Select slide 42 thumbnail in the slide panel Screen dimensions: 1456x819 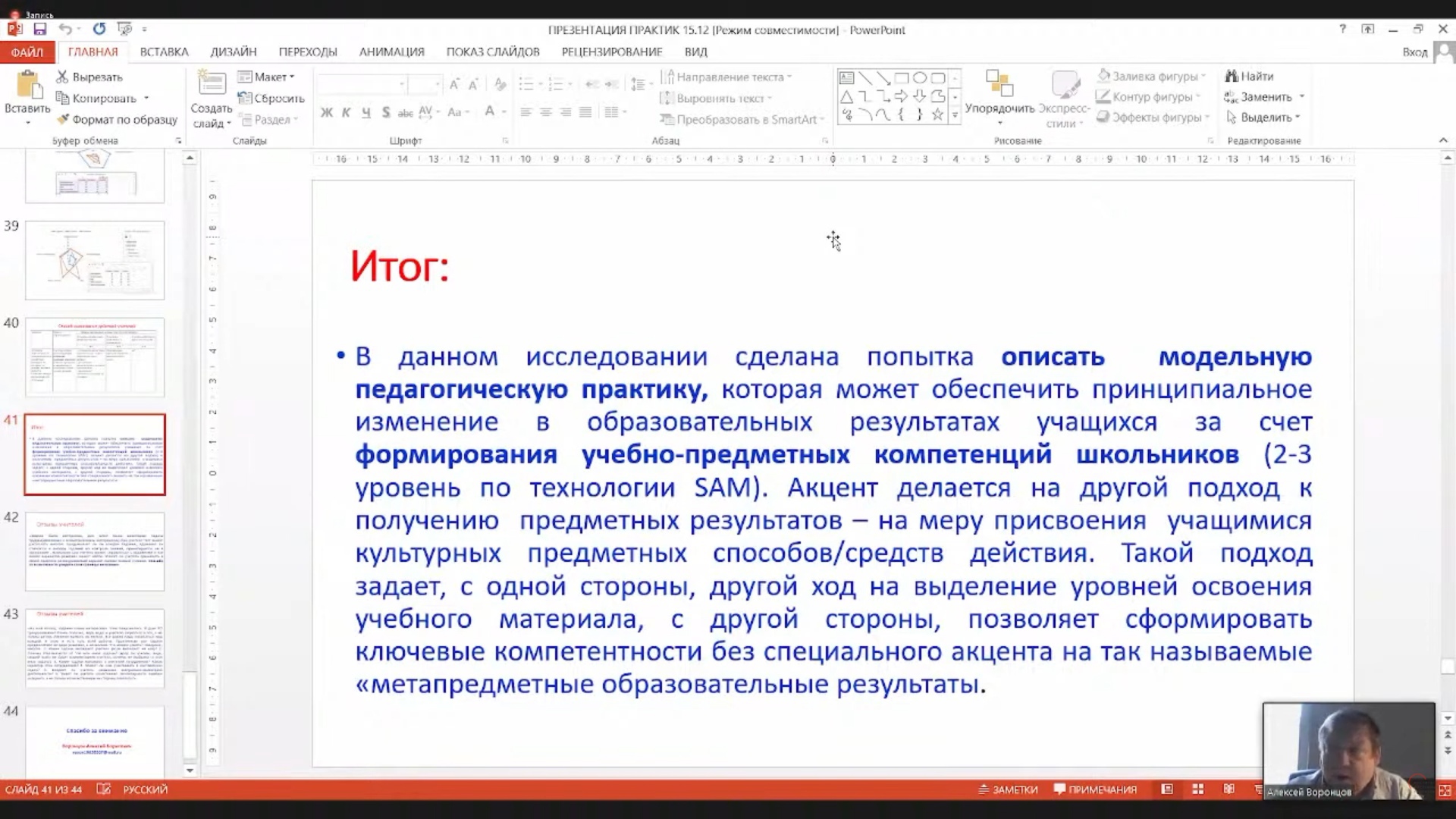click(95, 551)
